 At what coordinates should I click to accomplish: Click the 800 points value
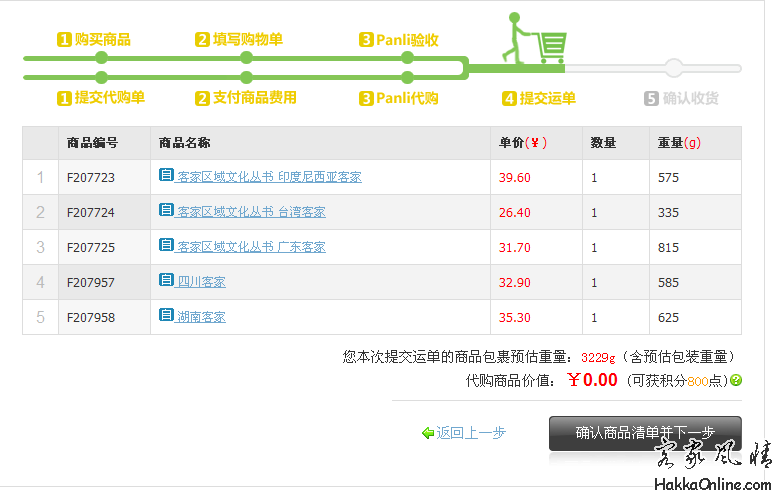click(x=697, y=382)
